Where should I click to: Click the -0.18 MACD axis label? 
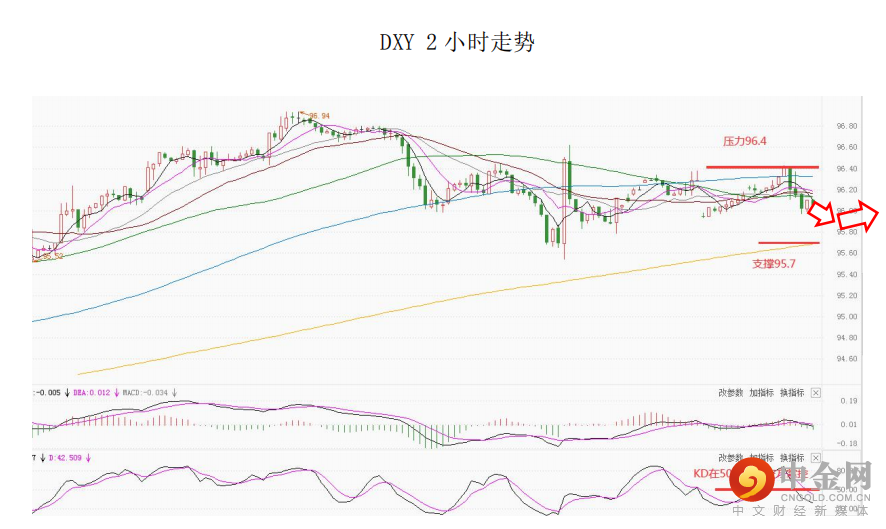point(847,443)
